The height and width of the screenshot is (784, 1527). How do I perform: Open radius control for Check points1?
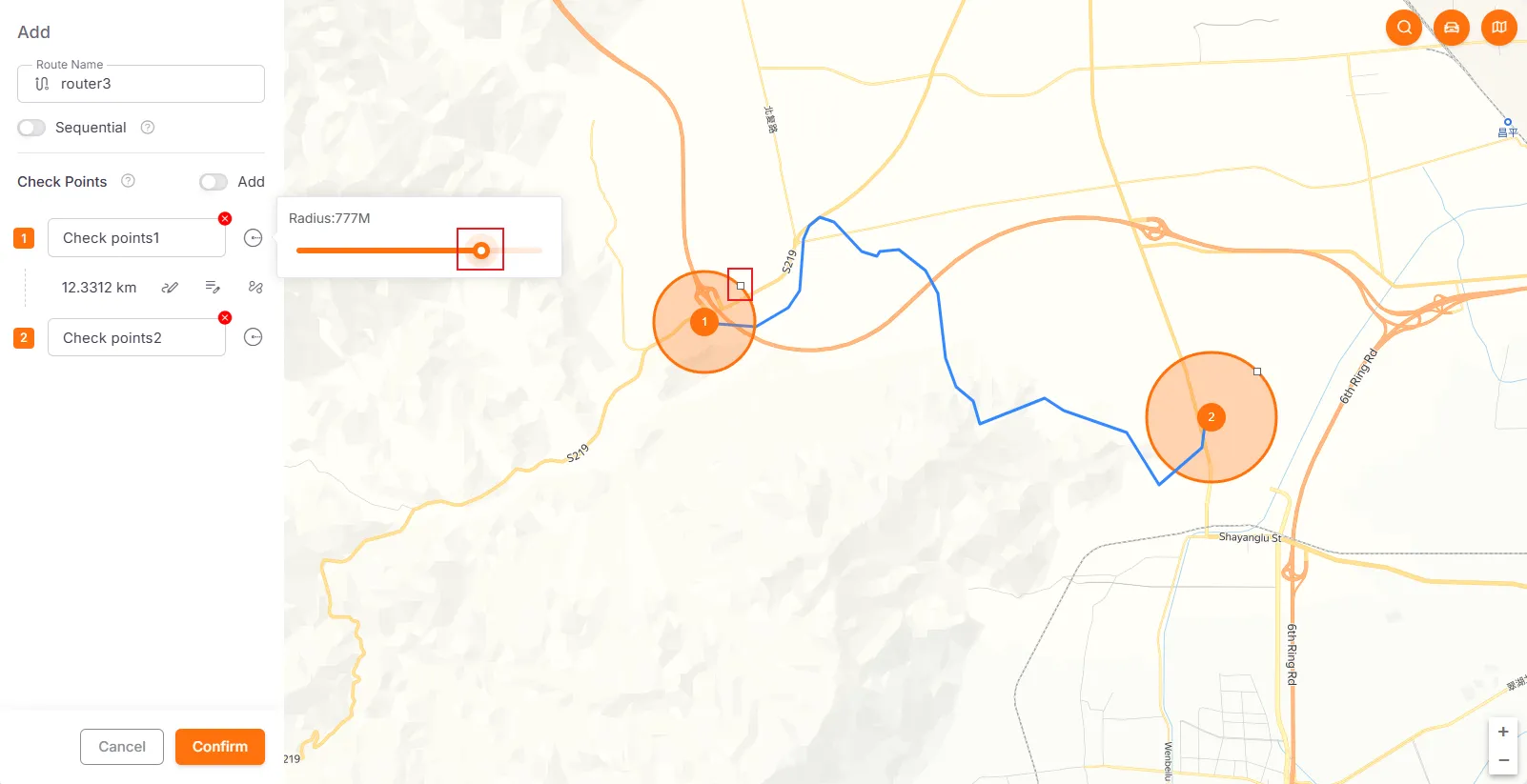click(x=253, y=238)
